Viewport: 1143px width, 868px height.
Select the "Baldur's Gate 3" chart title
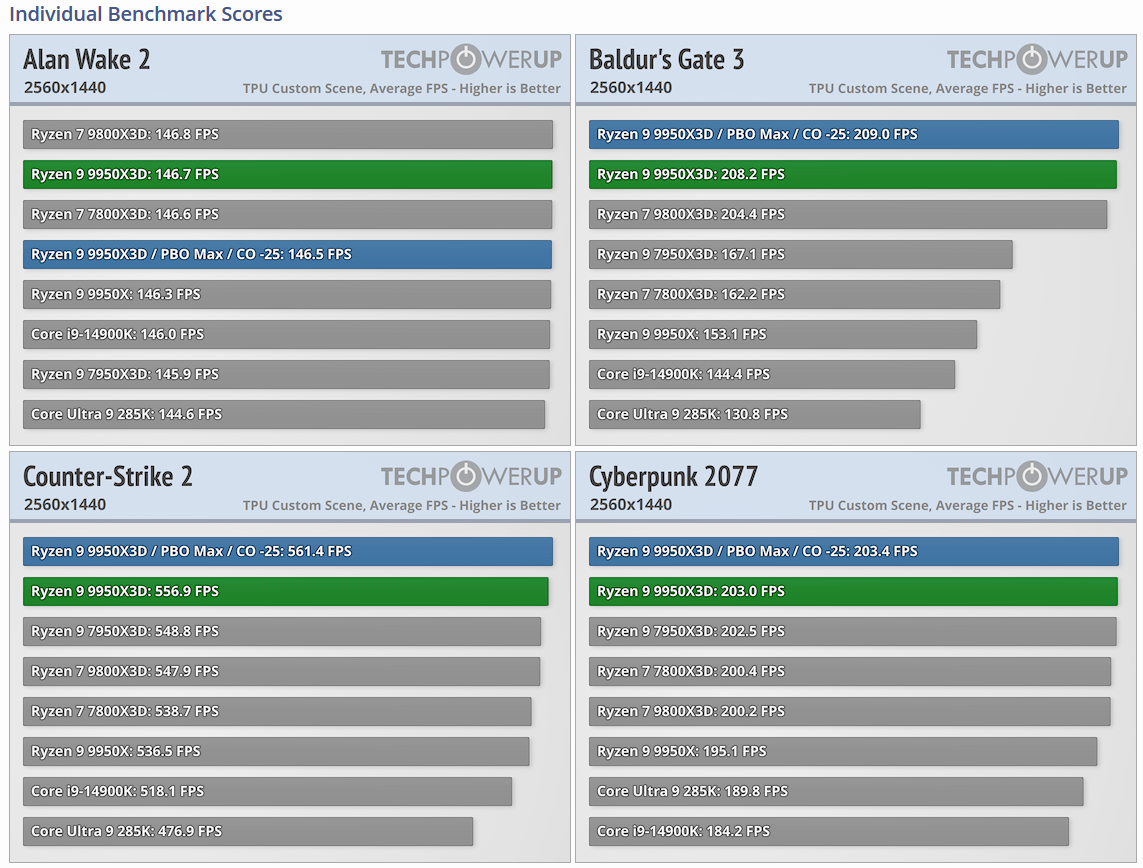666,59
